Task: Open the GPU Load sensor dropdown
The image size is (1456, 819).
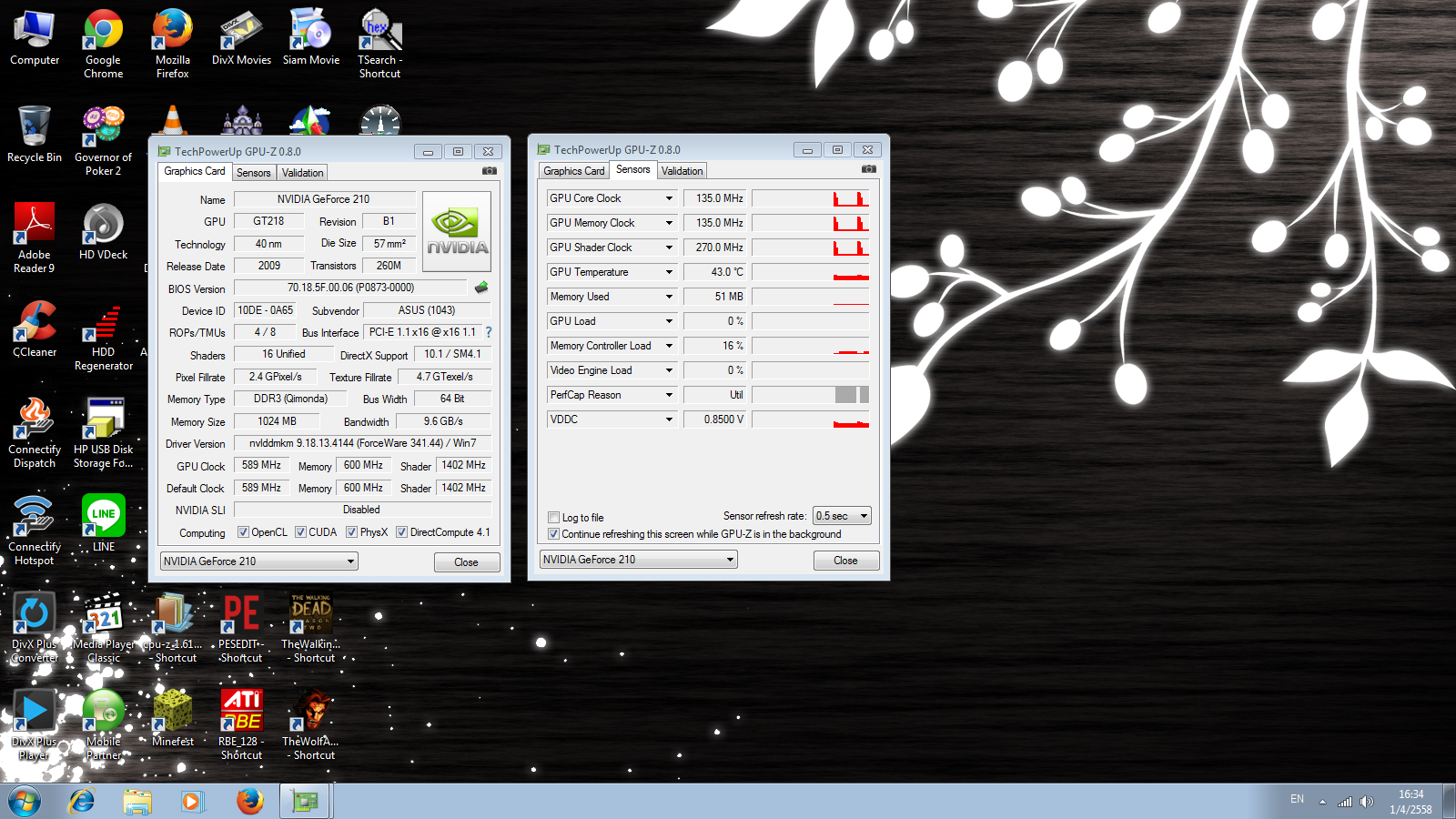Action: [x=669, y=321]
